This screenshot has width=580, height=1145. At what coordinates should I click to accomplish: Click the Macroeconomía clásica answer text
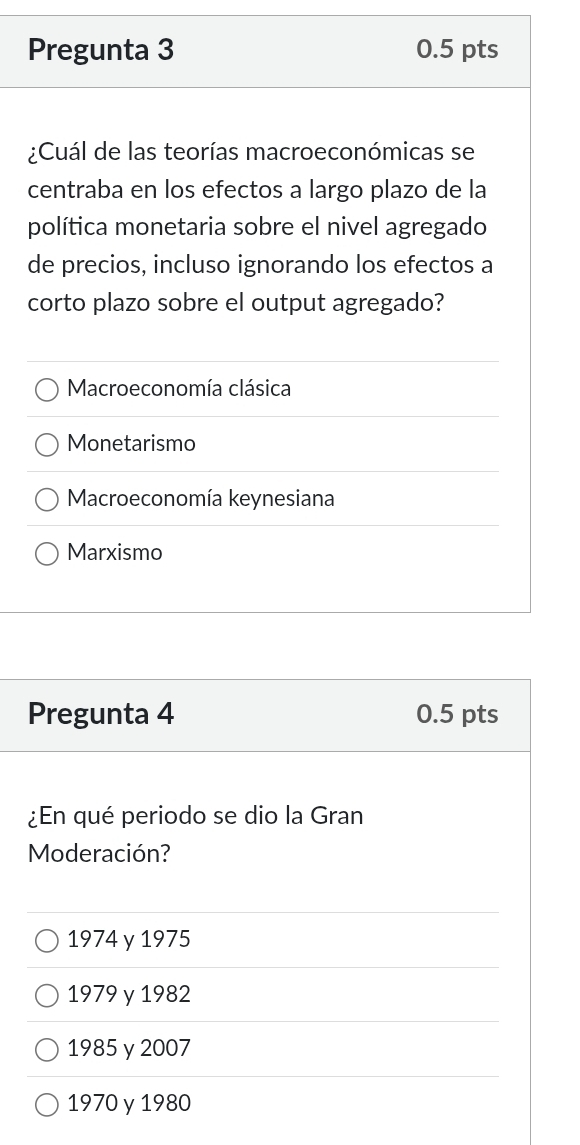[x=178, y=389]
